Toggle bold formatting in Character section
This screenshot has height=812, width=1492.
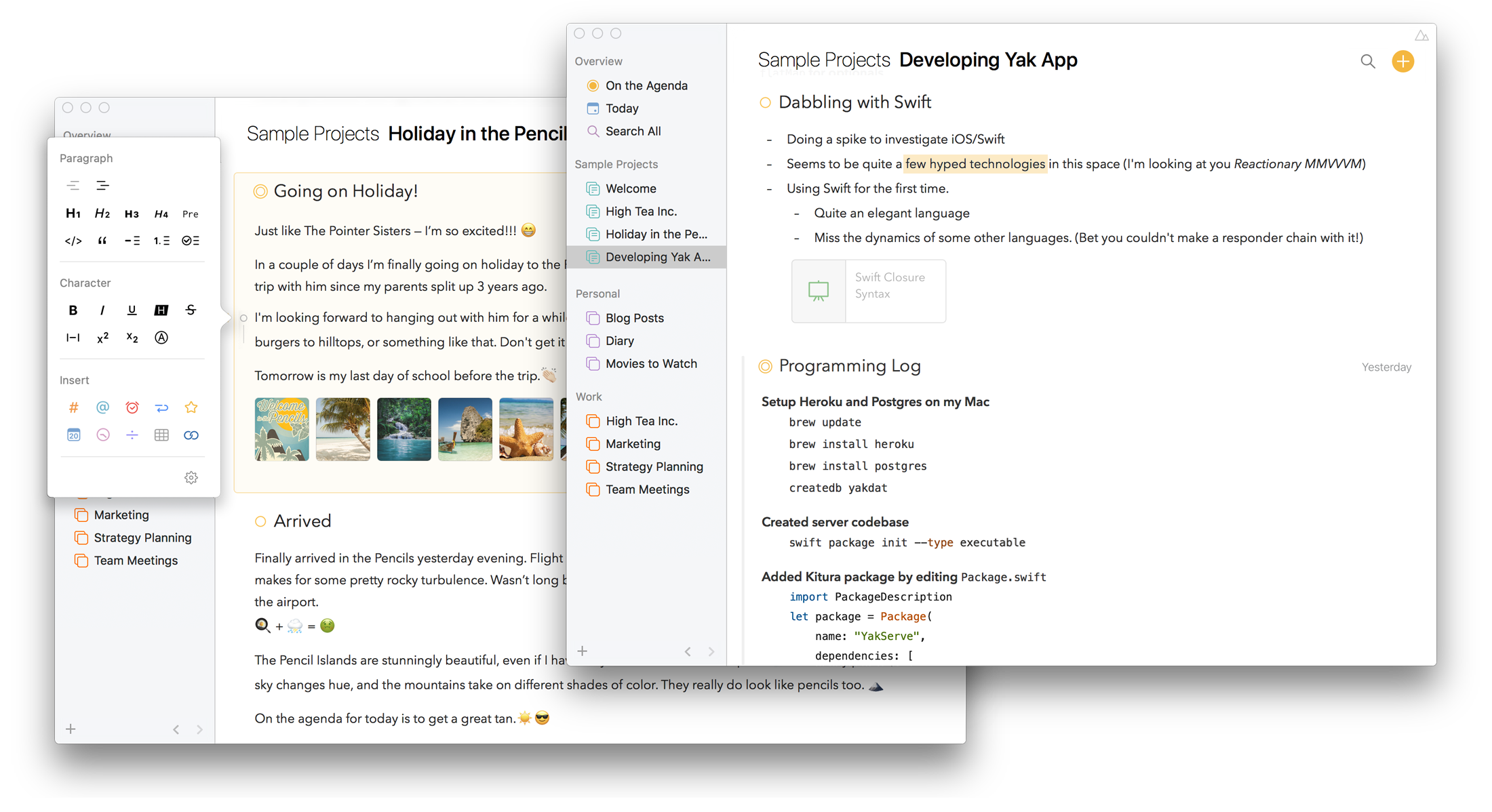pyautogui.click(x=73, y=310)
